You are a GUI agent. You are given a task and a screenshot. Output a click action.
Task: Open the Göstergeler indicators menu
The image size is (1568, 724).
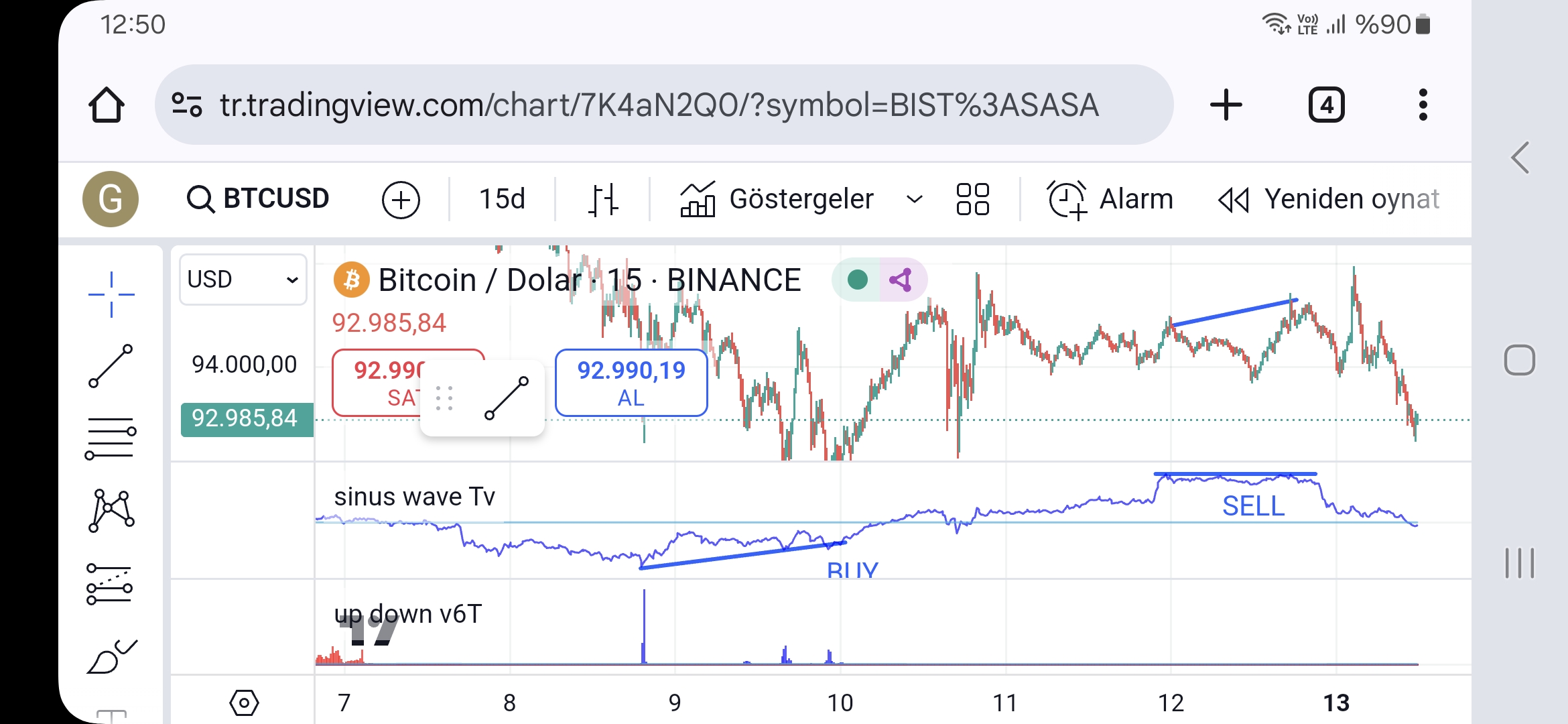click(777, 199)
